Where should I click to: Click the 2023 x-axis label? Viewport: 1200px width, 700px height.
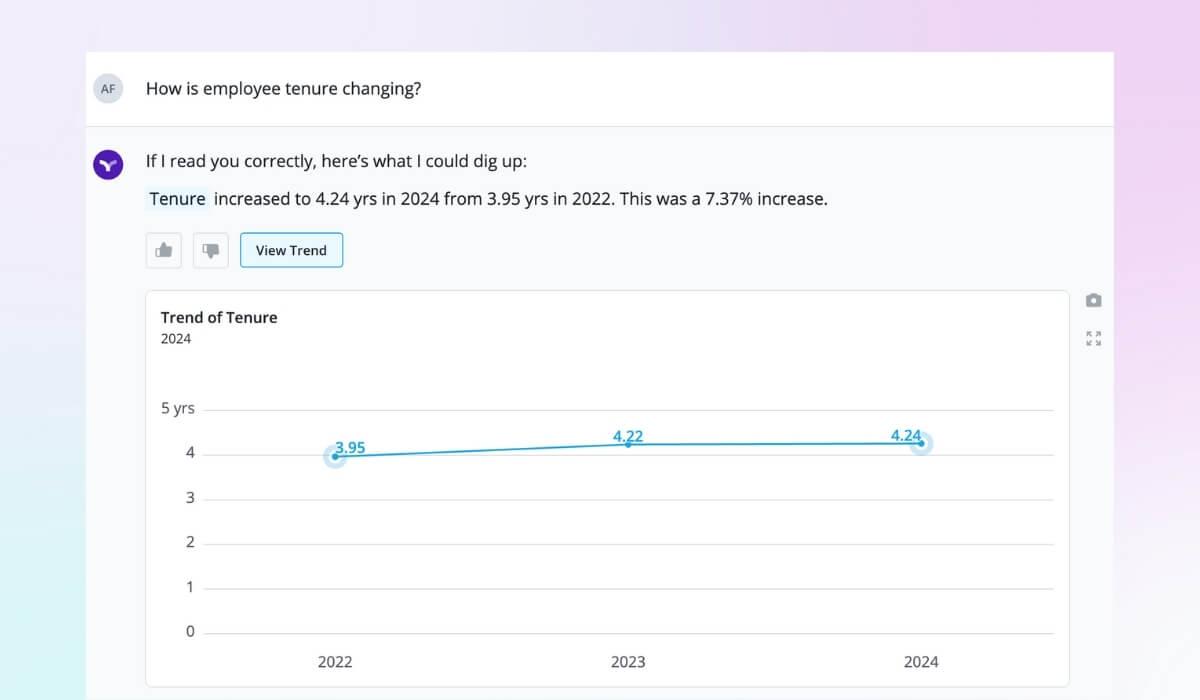pos(628,662)
